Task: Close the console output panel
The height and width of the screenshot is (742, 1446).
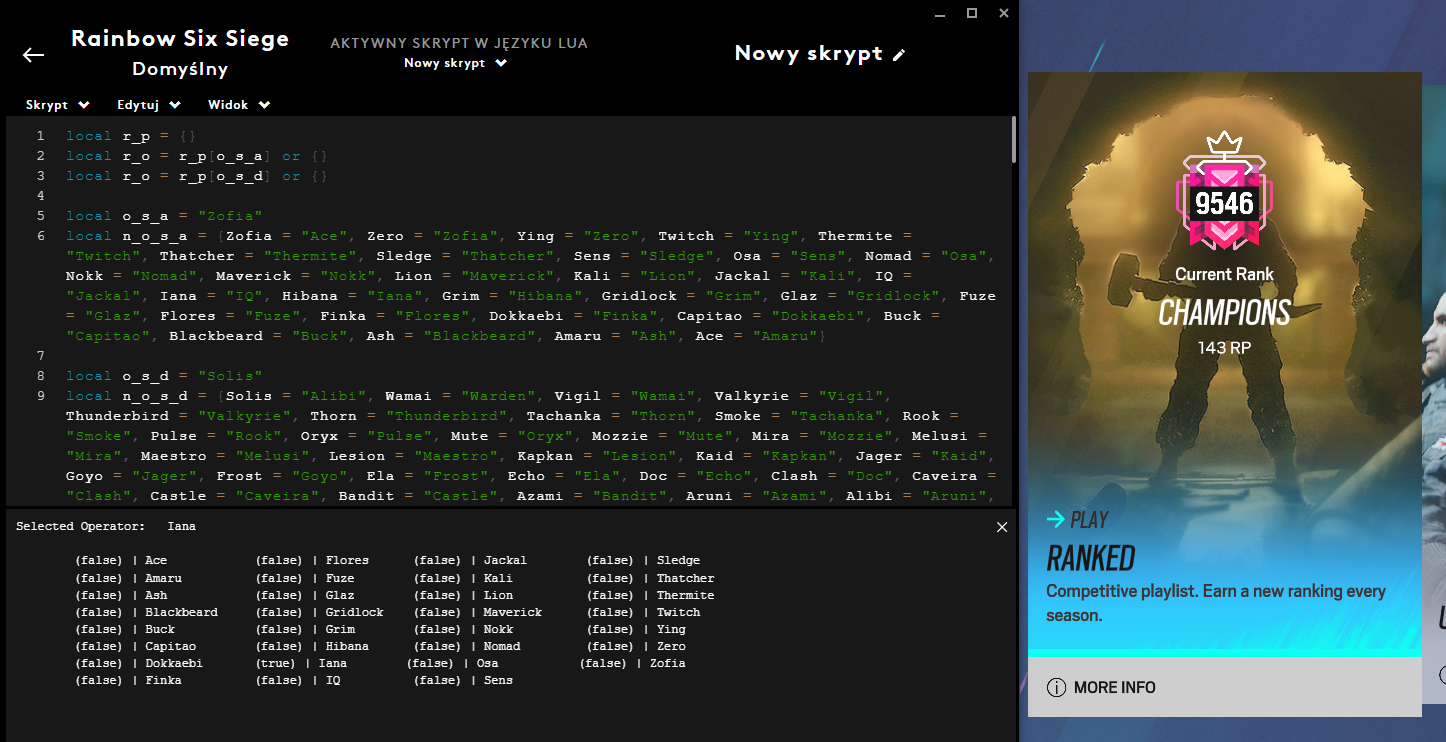Action: (x=1002, y=527)
